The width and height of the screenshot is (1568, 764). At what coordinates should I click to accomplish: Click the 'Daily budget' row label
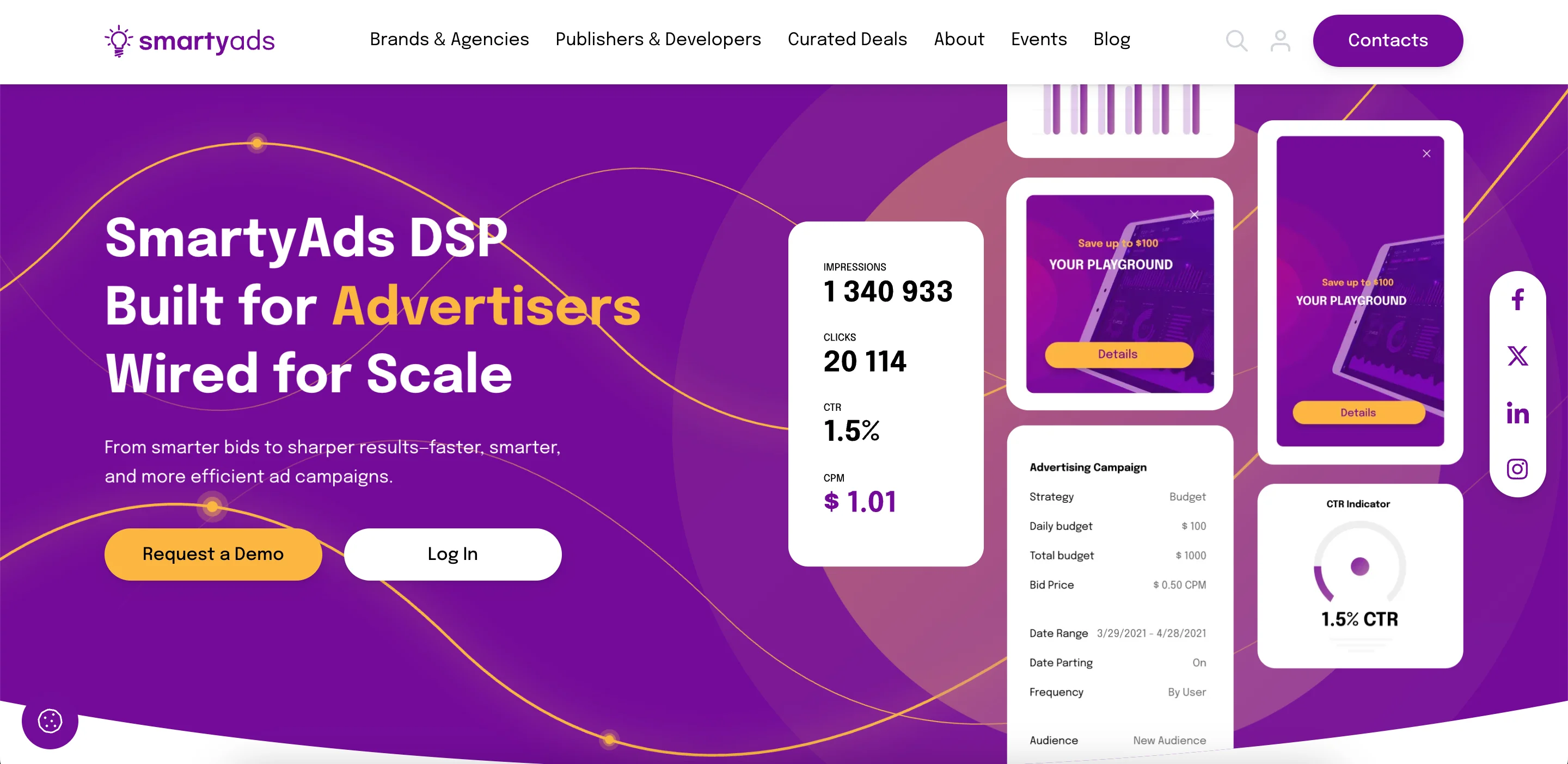[x=1061, y=526]
